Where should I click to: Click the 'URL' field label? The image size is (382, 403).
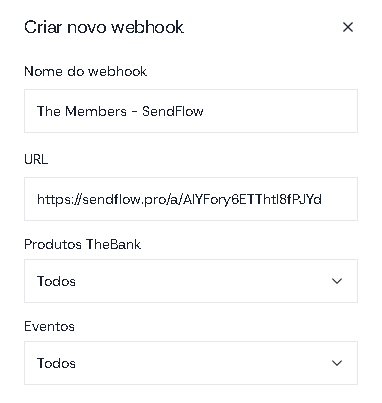(36, 159)
